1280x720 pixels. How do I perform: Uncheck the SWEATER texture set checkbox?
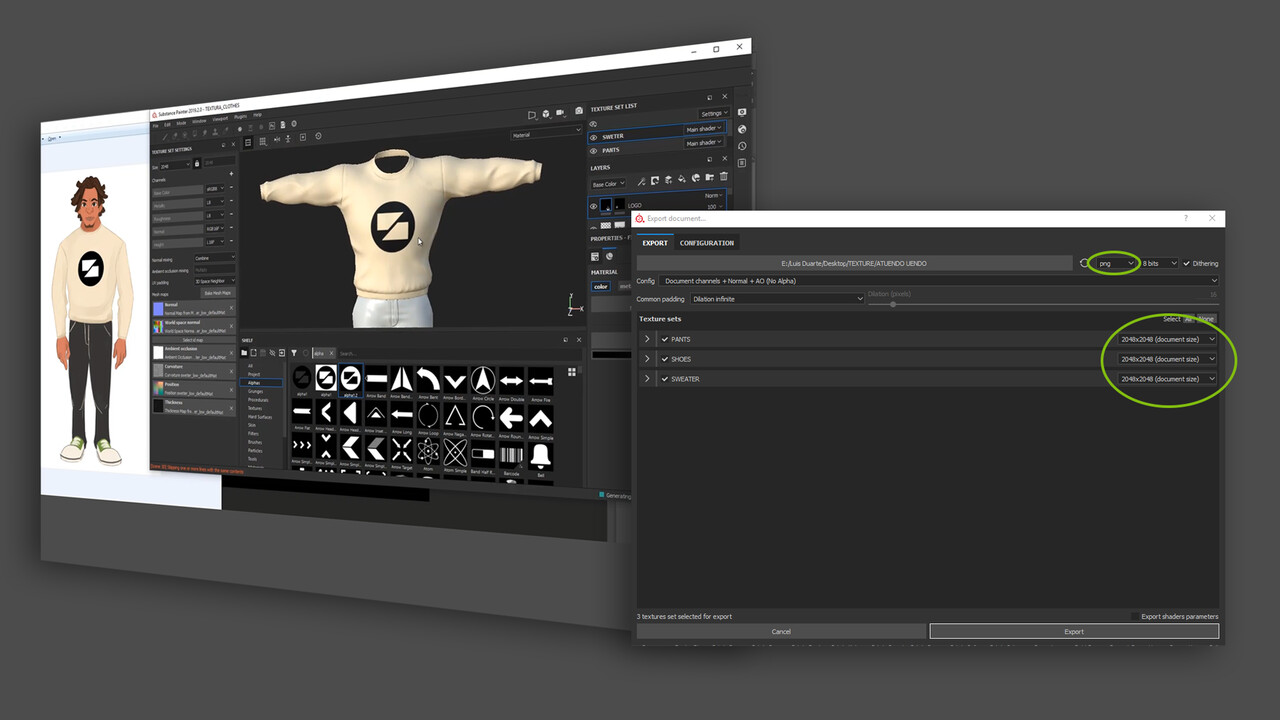665,379
